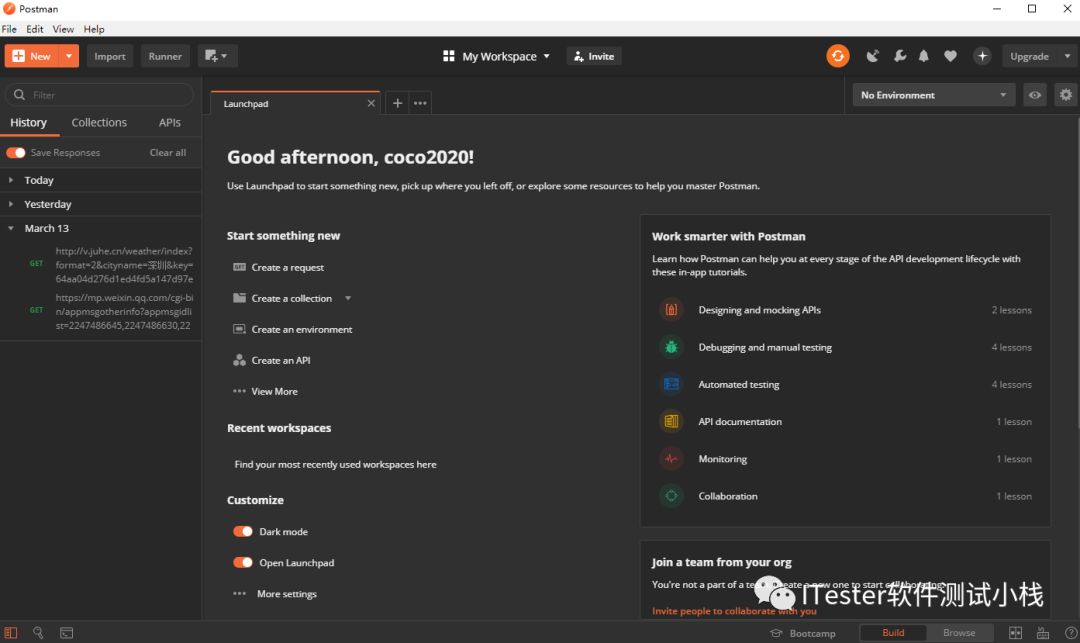Viewport: 1080px width, 643px height.
Task: Open the Help menu
Action: pos(94,29)
